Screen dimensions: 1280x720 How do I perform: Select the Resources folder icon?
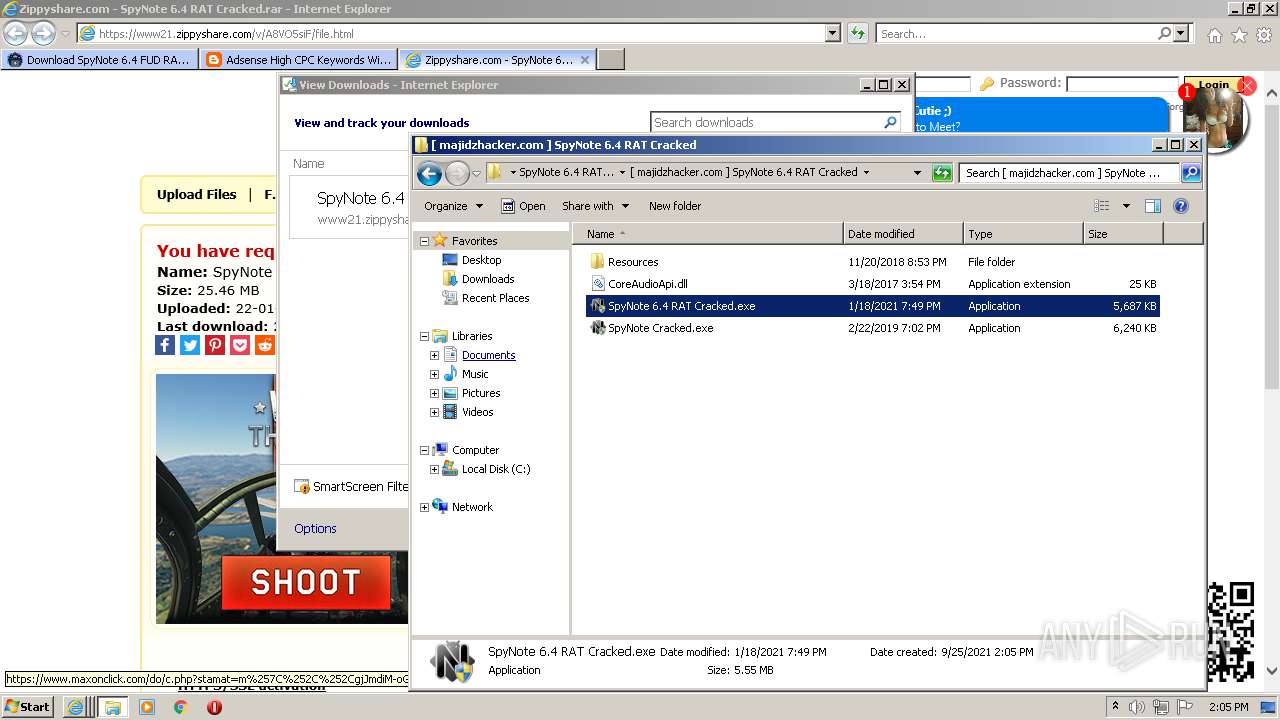pyautogui.click(x=597, y=262)
